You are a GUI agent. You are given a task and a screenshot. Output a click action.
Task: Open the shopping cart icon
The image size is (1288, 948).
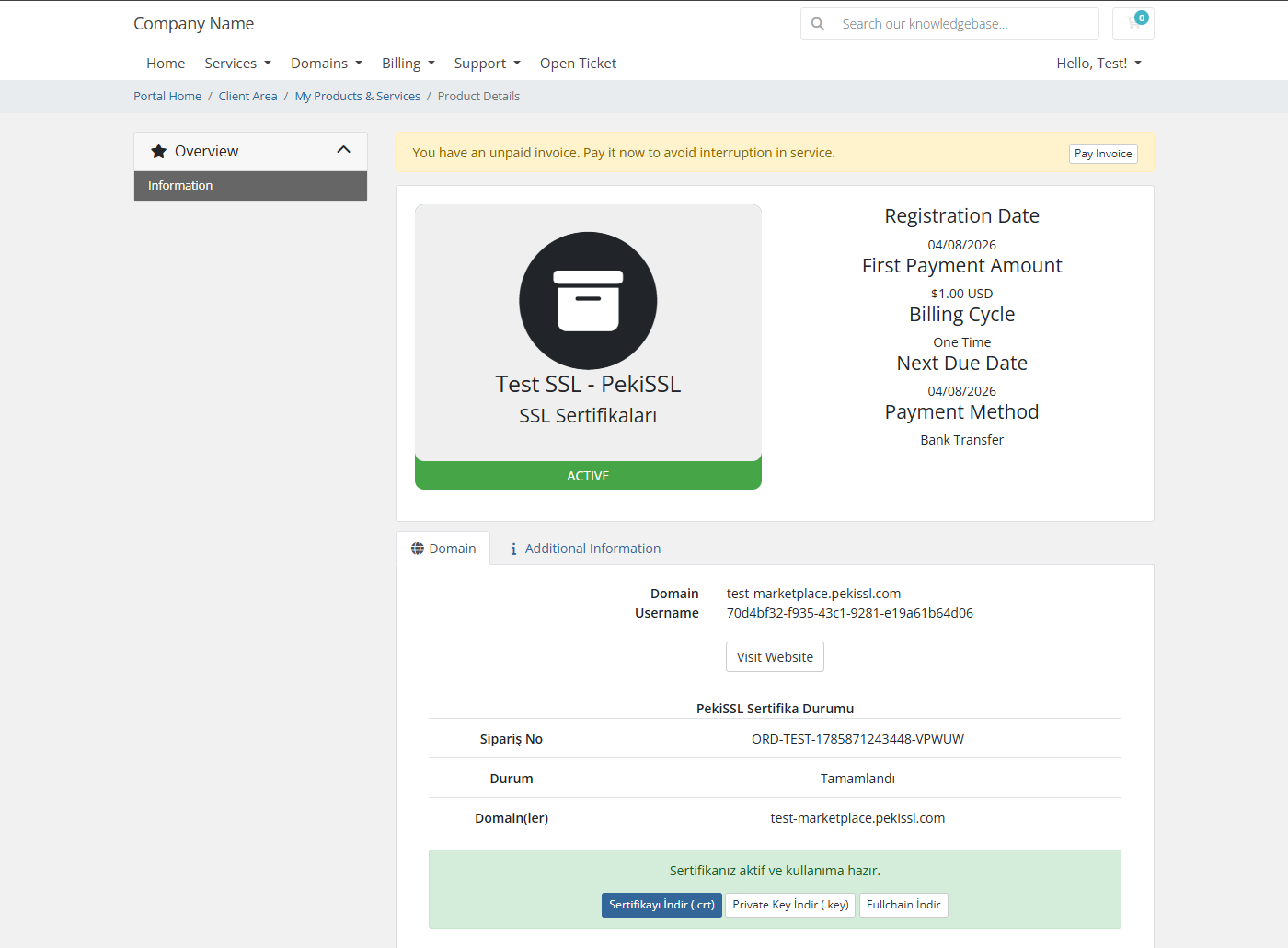click(1133, 23)
